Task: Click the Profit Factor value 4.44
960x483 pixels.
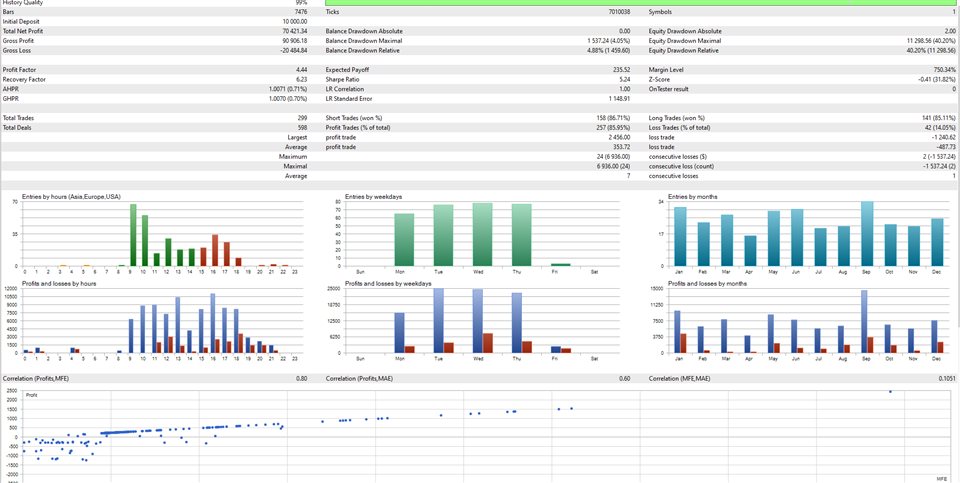Action: pos(301,70)
